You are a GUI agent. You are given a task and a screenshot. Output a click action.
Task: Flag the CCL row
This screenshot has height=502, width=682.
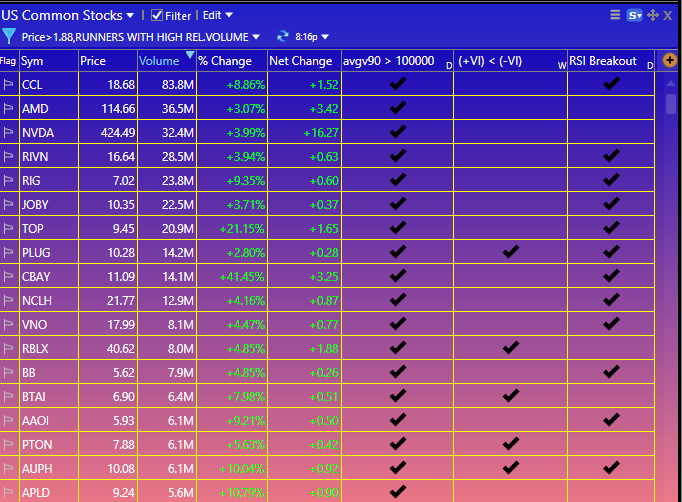[8, 84]
